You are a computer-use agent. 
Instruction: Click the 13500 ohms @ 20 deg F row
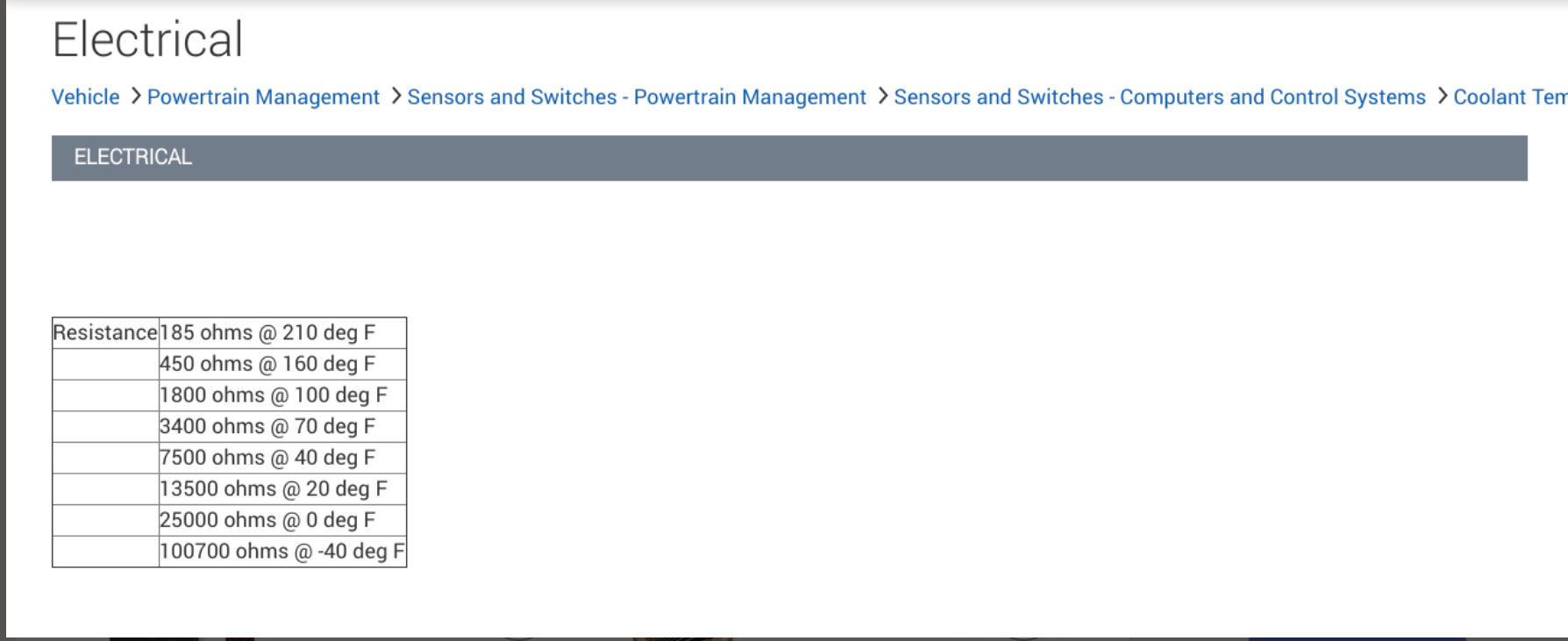[x=273, y=489]
